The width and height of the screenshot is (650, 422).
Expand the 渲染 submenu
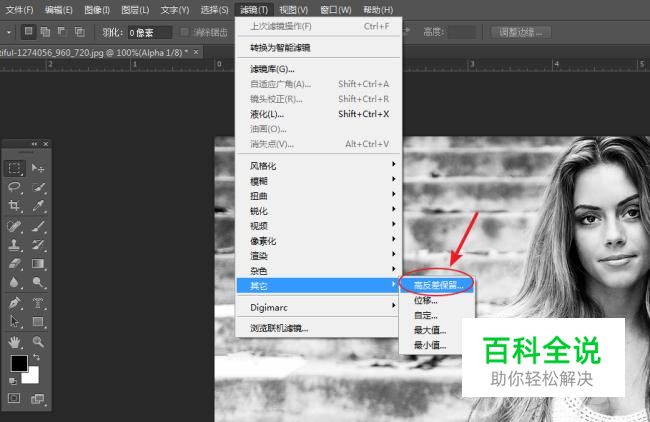[318, 255]
